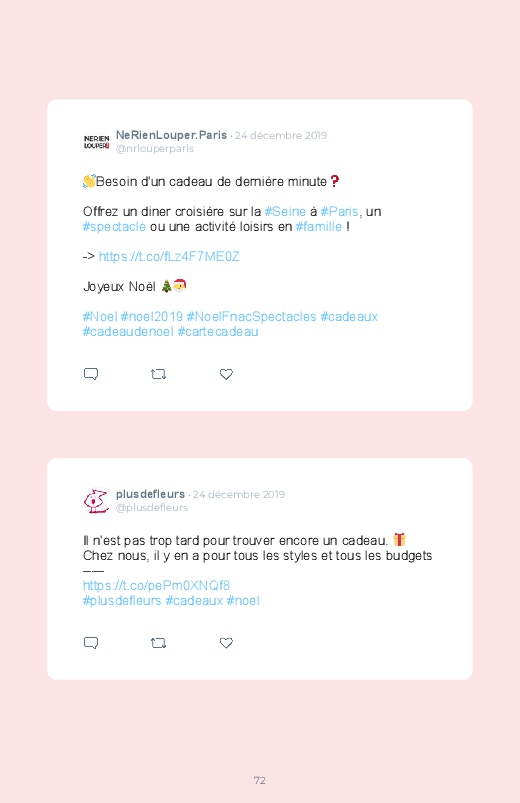Click the #Seine hashtag
This screenshot has width=520, height=803.
click(x=285, y=212)
